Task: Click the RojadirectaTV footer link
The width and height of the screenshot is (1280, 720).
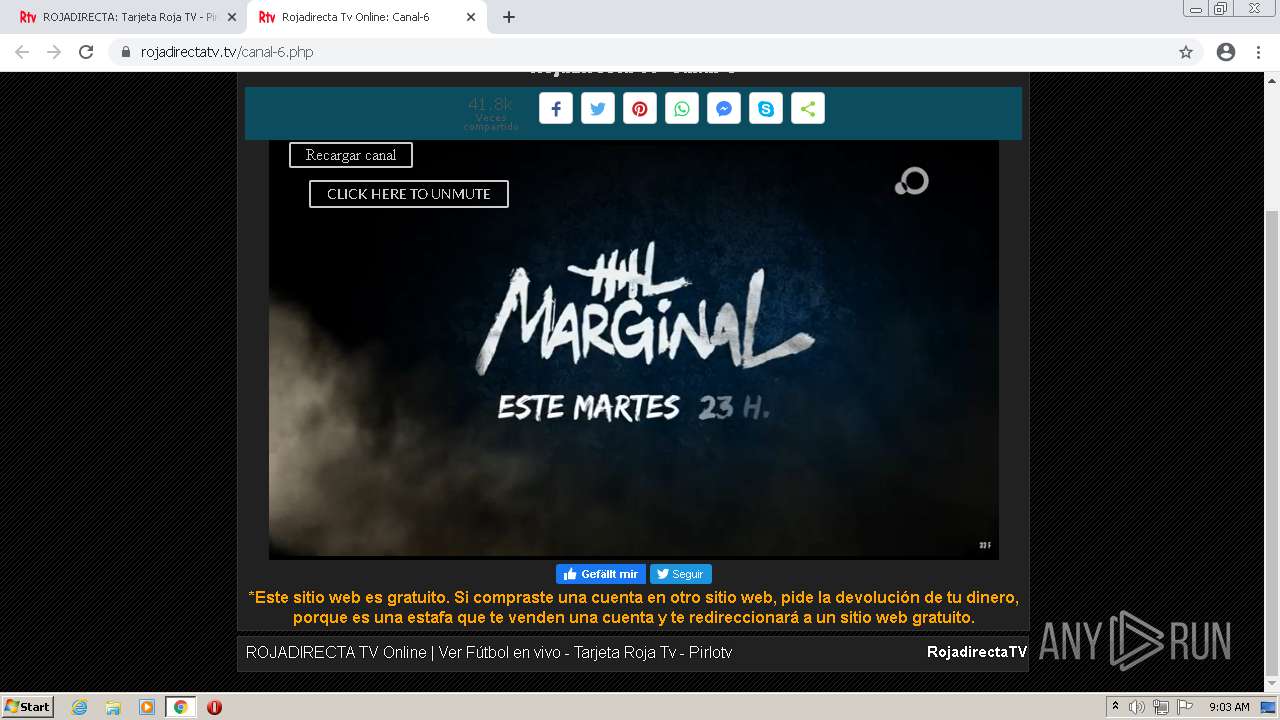Action: pyautogui.click(x=976, y=652)
